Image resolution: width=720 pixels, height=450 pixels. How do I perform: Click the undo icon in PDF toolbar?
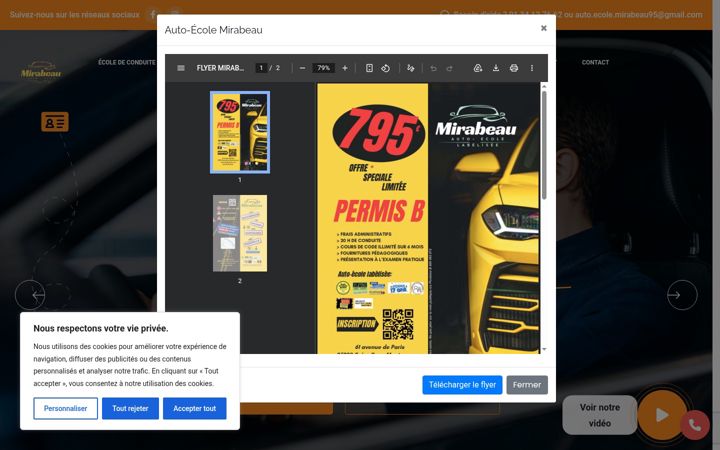pos(433,68)
